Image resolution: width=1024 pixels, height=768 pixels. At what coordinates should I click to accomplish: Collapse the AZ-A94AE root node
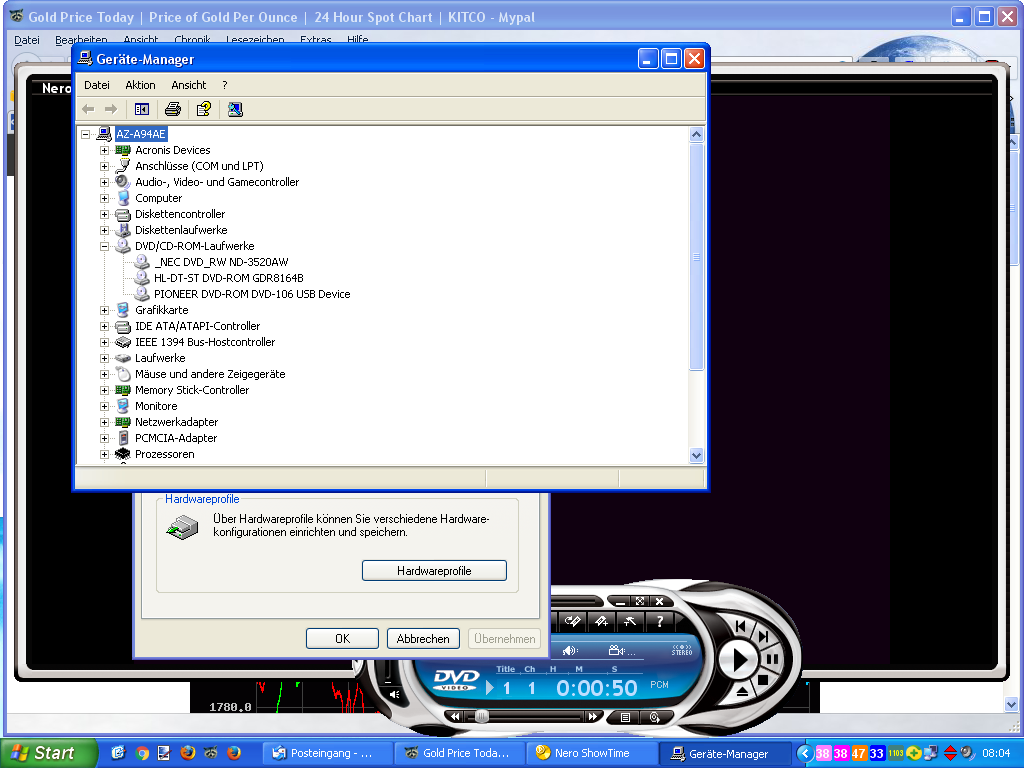(x=86, y=135)
